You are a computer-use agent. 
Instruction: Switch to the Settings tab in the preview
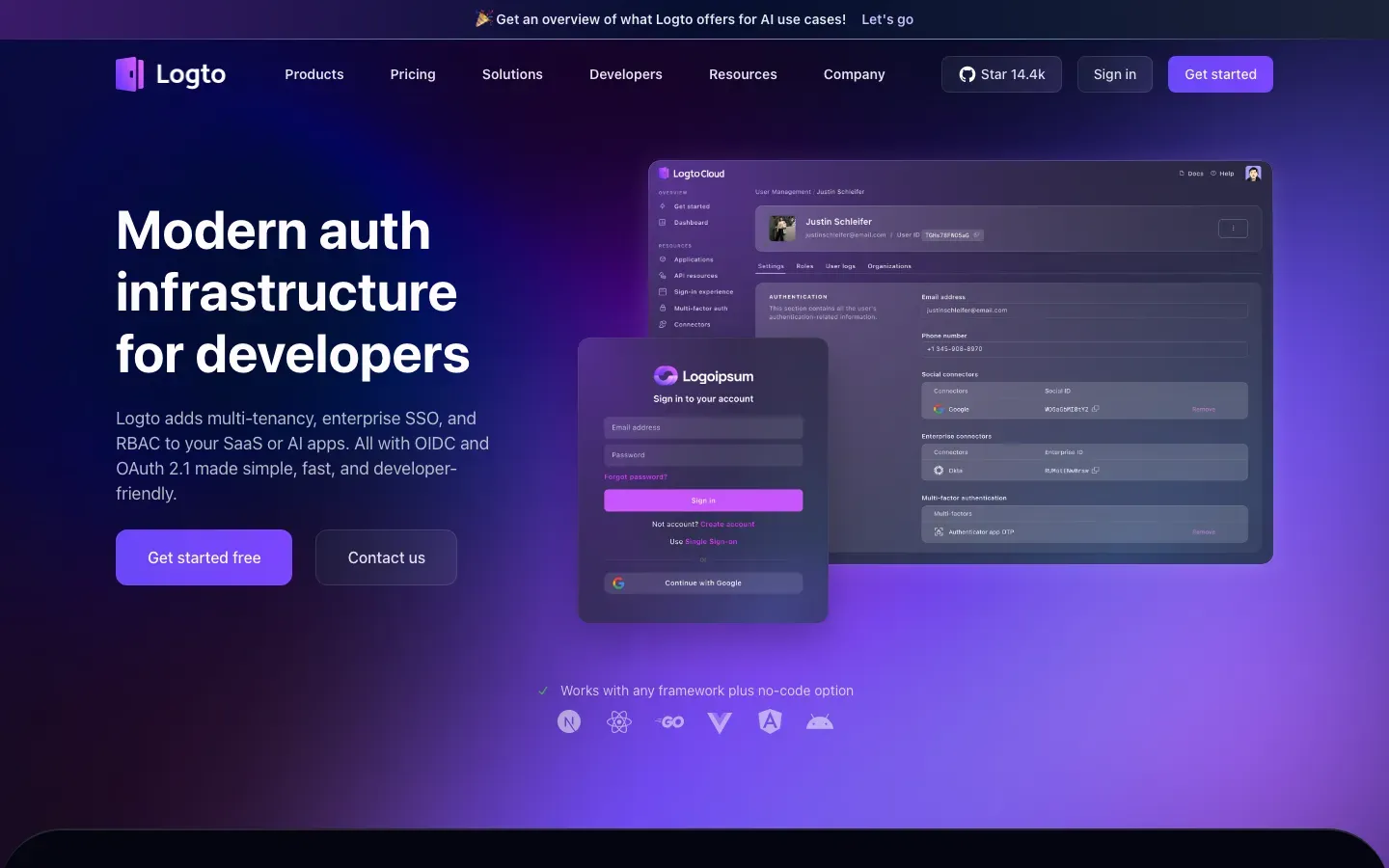[771, 266]
